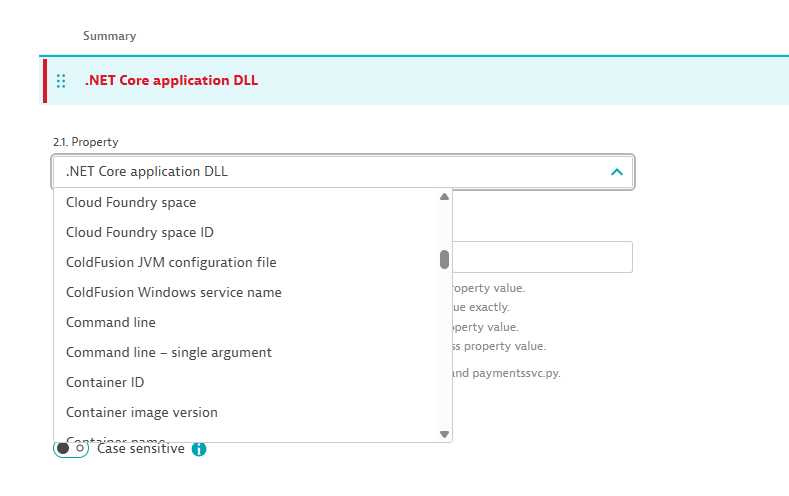This screenshot has width=789, height=496.
Task: Click the value input field
Action: pyautogui.click(x=542, y=257)
